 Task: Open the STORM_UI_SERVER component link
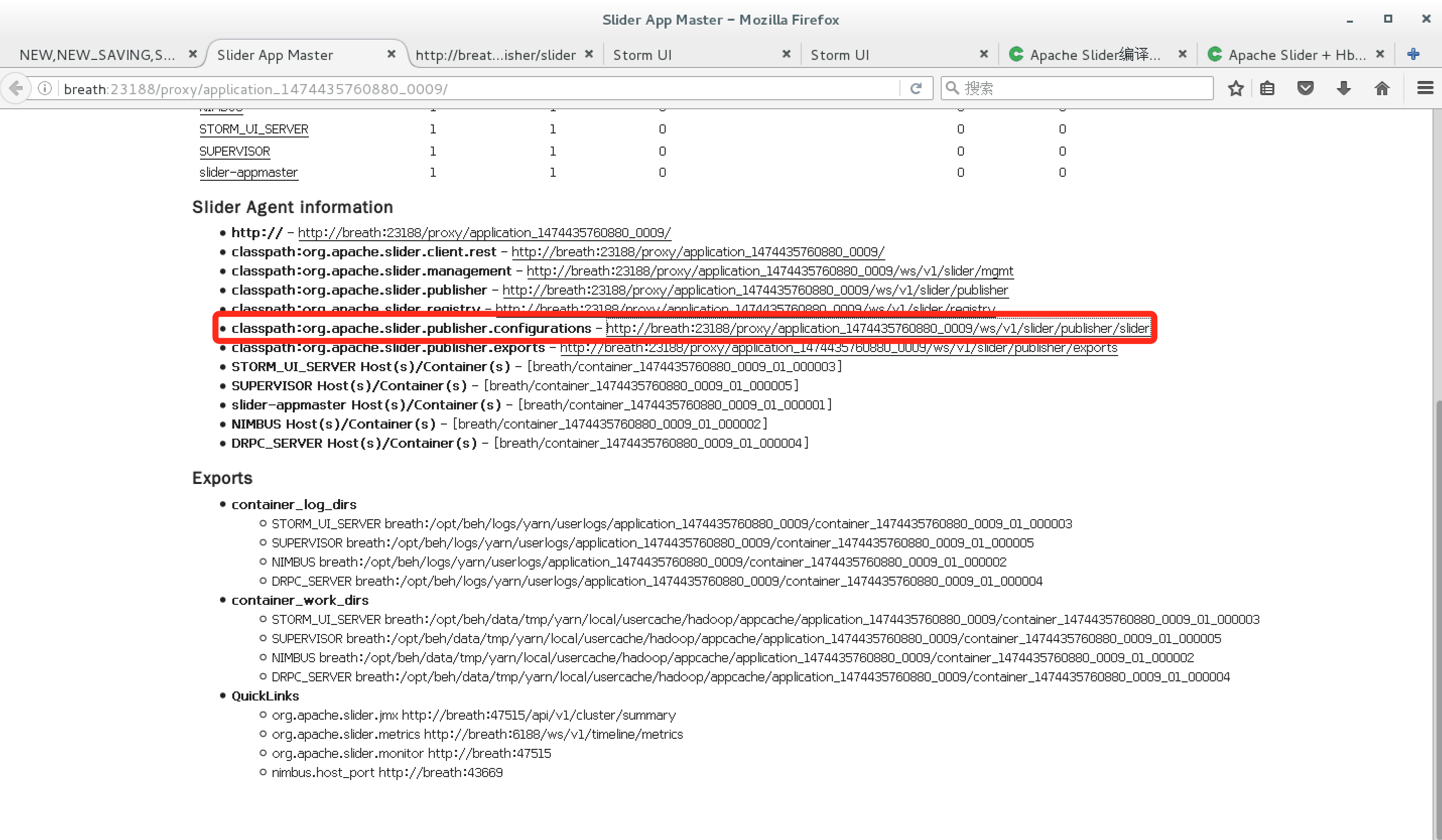click(x=253, y=129)
